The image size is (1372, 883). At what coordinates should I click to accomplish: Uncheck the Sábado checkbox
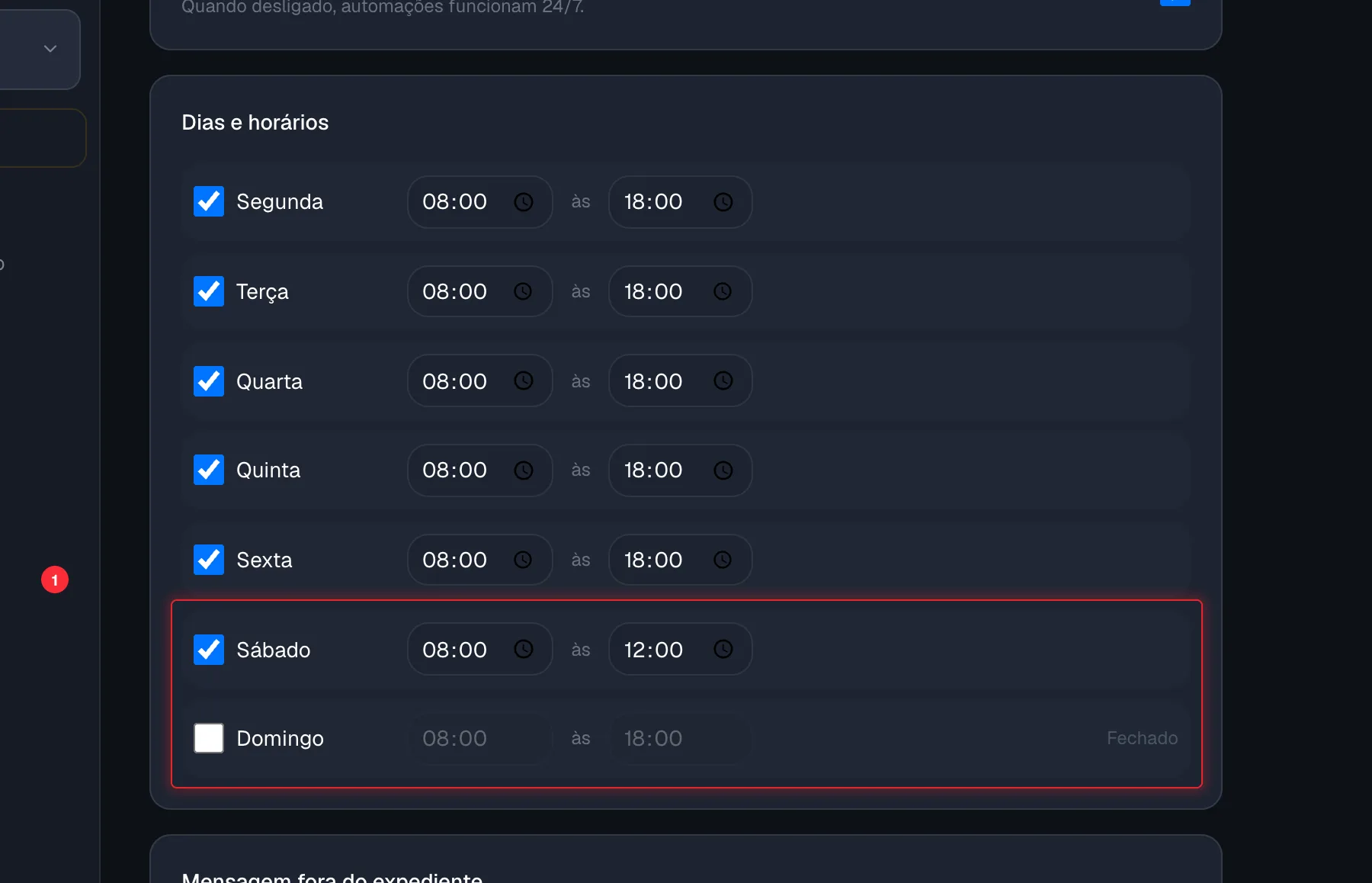[x=209, y=650]
